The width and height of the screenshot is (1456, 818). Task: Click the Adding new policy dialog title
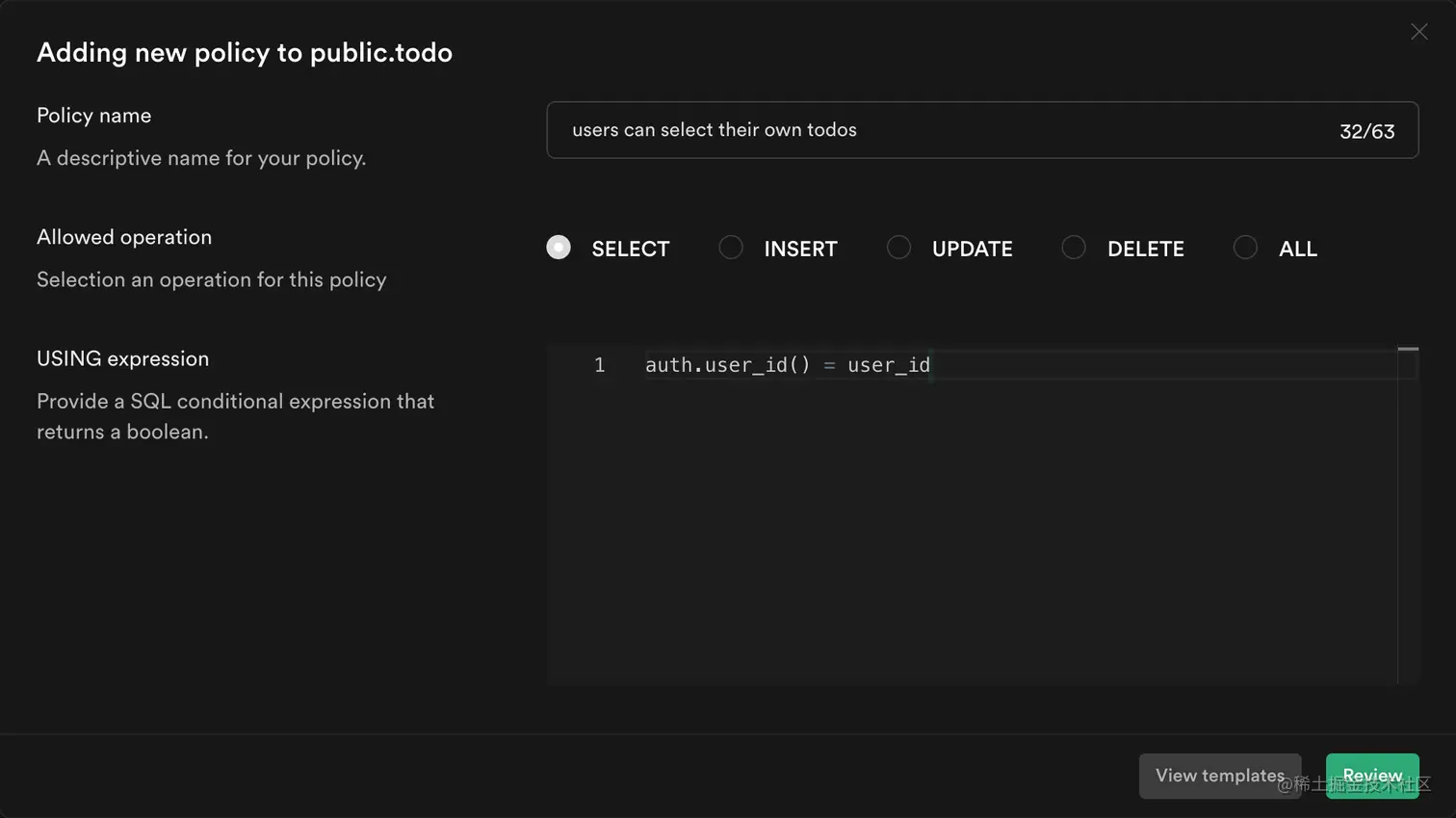[x=244, y=53]
